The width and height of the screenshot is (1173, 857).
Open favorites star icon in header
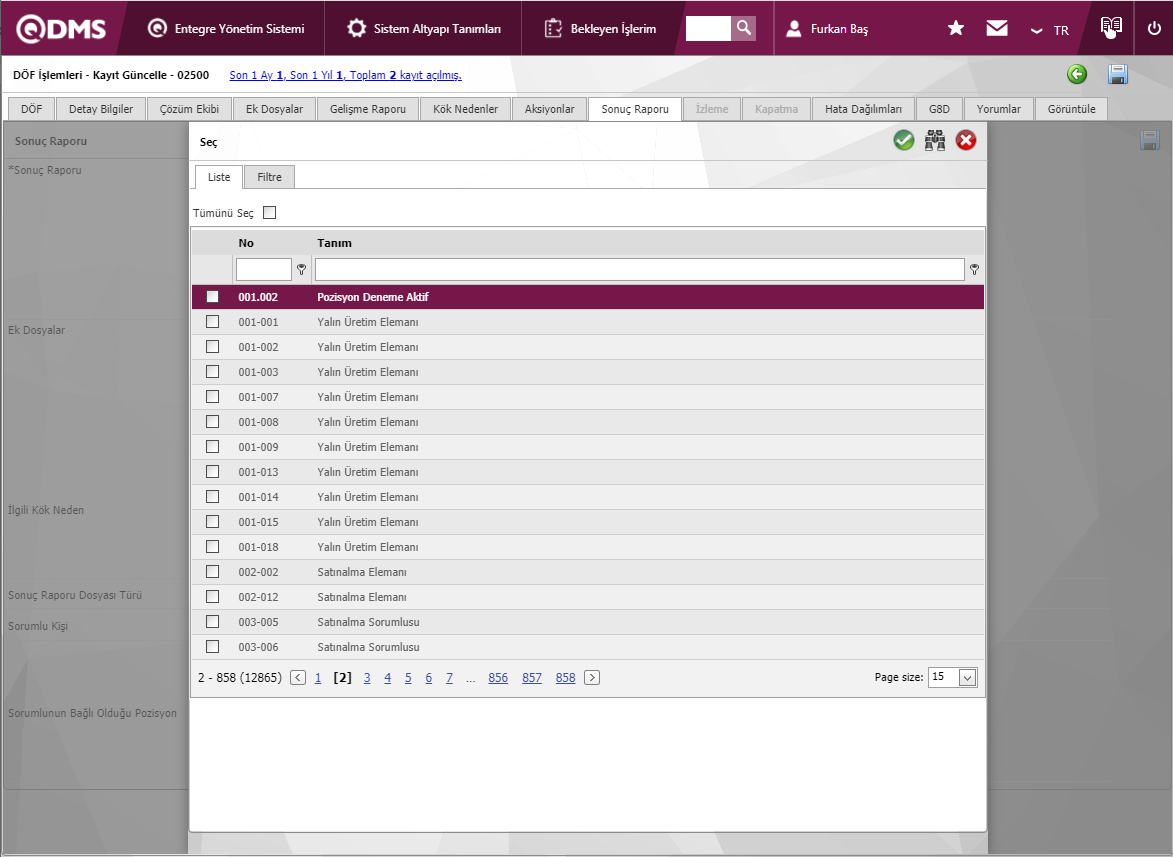click(956, 29)
